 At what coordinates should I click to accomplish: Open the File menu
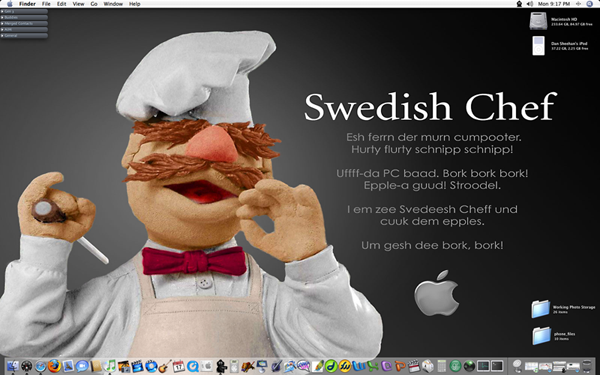click(46, 4)
